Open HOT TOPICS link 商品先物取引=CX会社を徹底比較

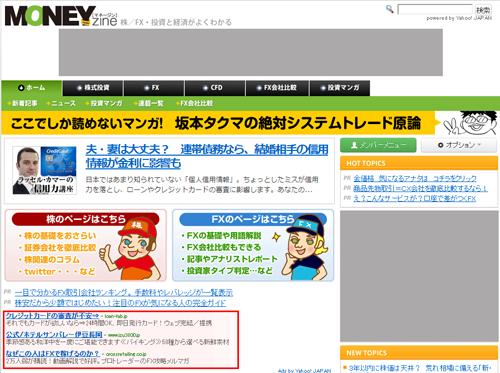[x=420, y=188]
